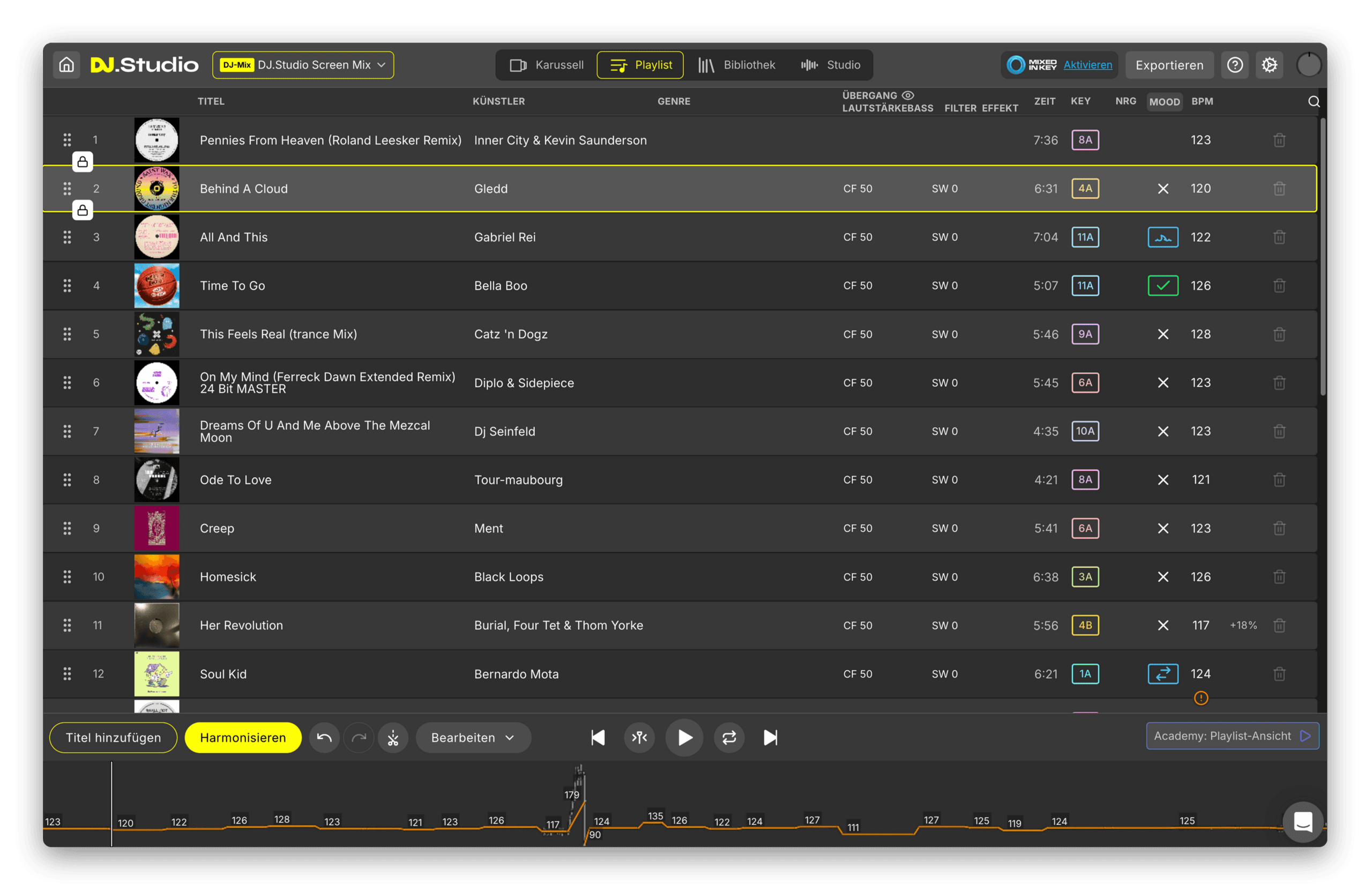
Task: Open Academy: Playlist-Ansicht video link
Action: tap(1233, 736)
